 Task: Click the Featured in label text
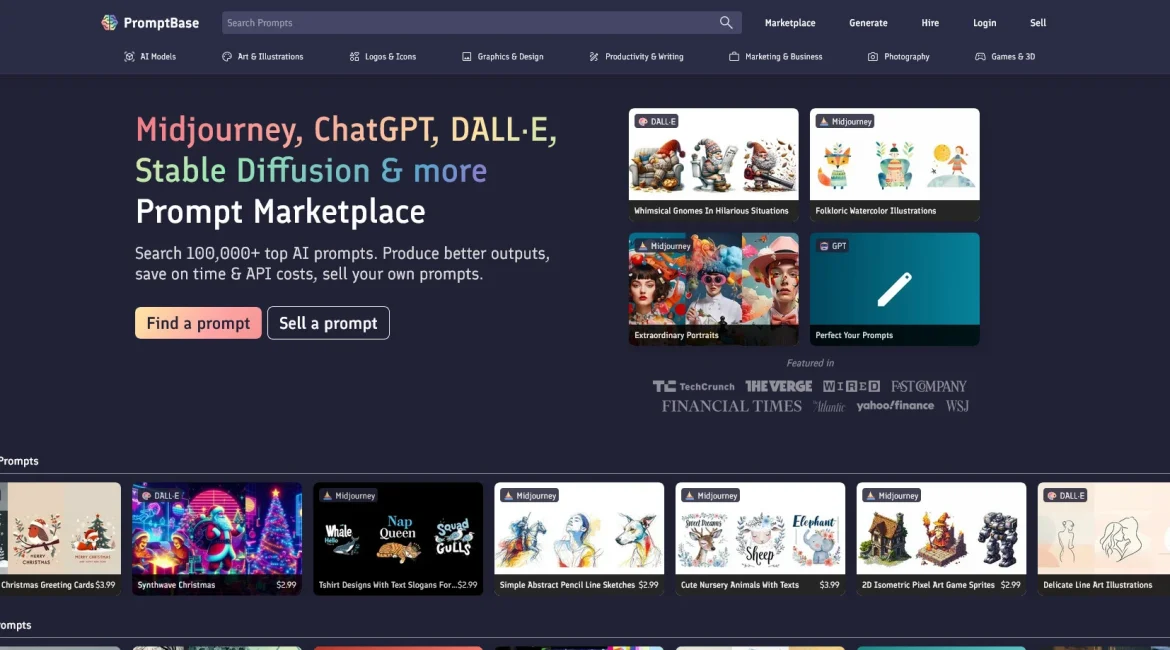pos(810,363)
